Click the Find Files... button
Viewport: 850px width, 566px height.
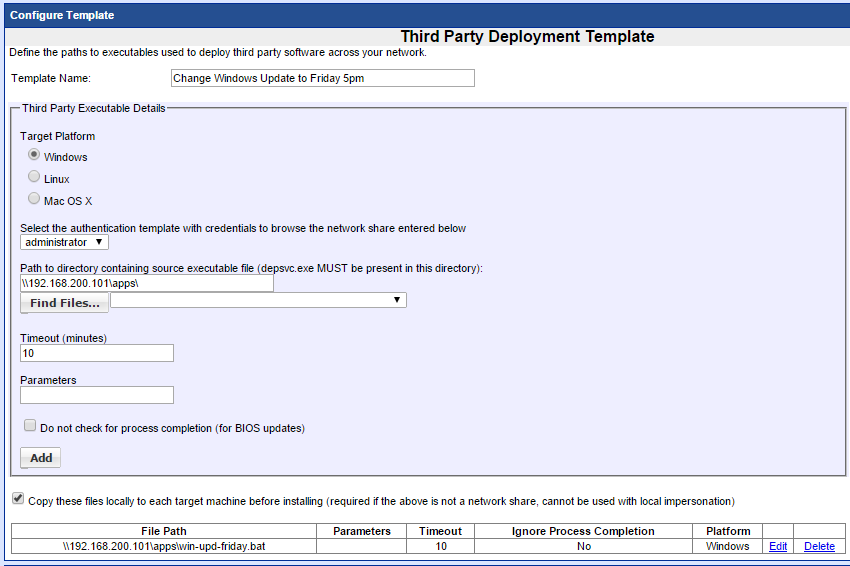[64, 302]
